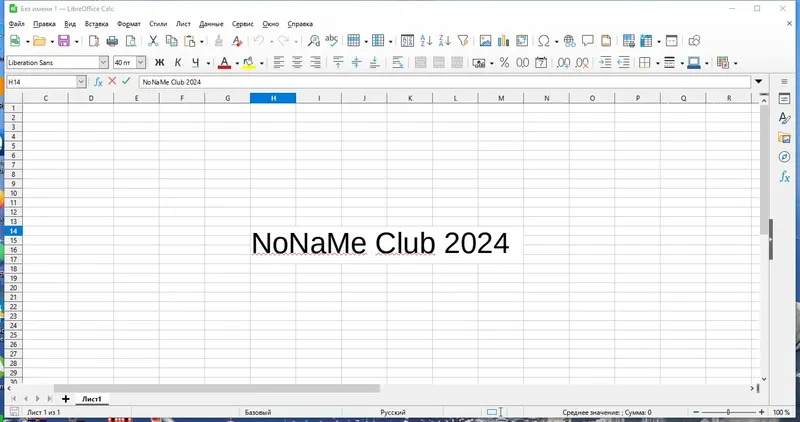This screenshot has height=422, width=800.
Task: Click Insert Pivot Table icon
Action: [x=522, y=41]
